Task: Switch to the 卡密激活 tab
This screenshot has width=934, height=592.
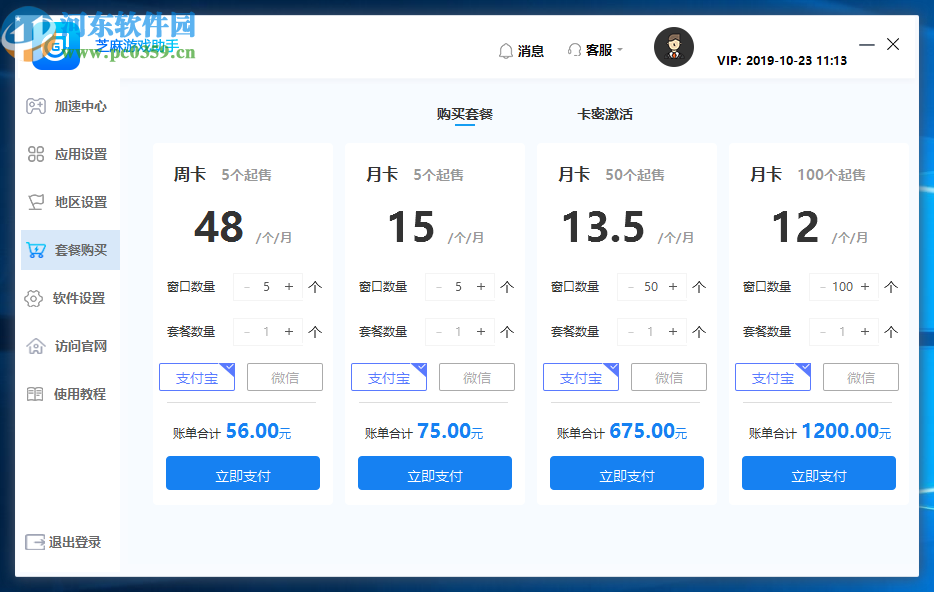Action: (x=605, y=114)
